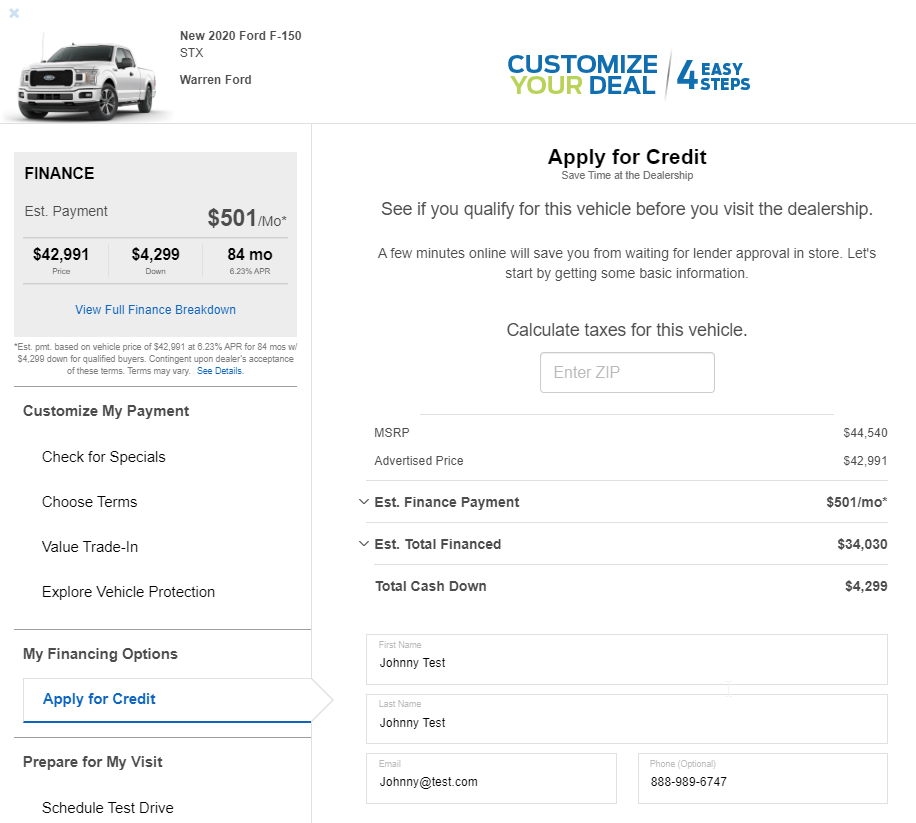Open the See Details disclaimer link
Viewport: 916px width, 823px height.
click(x=220, y=371)
